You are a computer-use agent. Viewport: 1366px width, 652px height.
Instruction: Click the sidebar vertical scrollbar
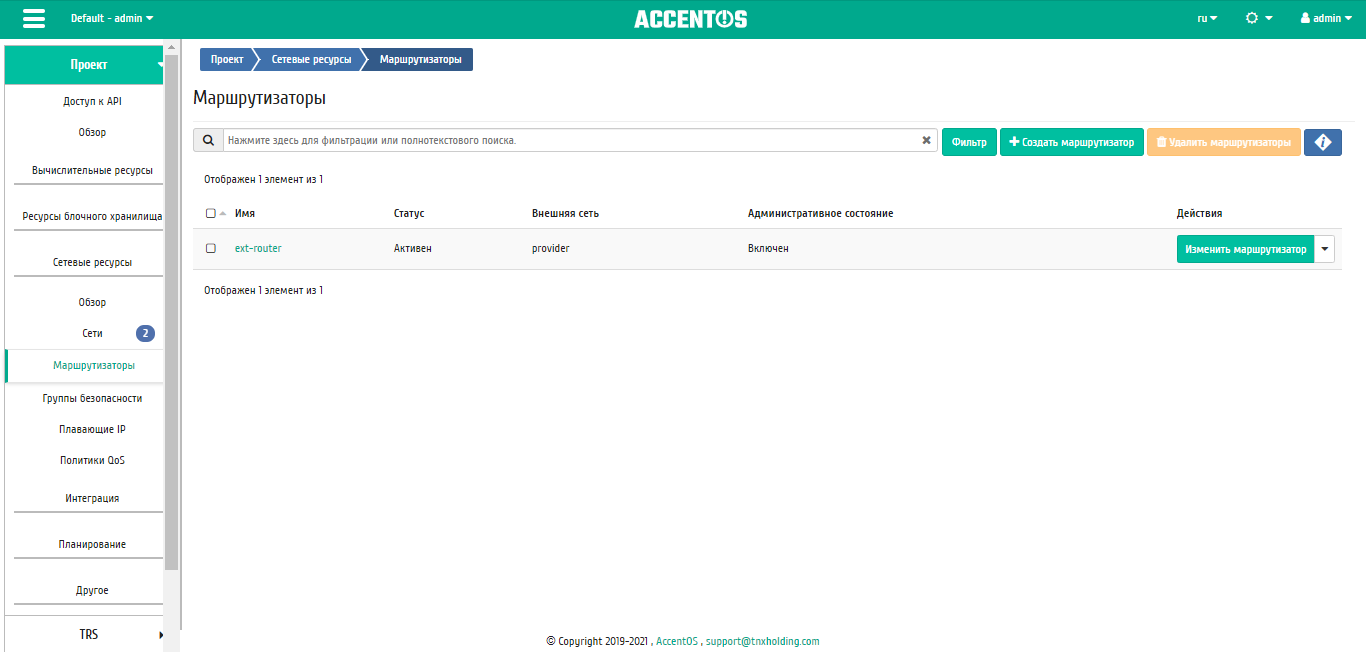(171, 300)
